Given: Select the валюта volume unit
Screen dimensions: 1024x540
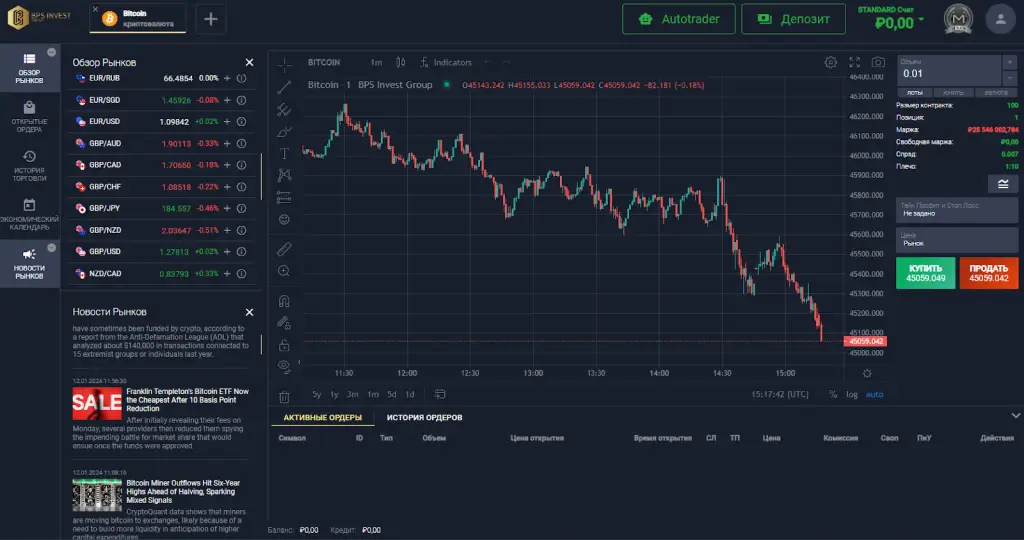Looking at the screenshot, I should click(996, 93).
